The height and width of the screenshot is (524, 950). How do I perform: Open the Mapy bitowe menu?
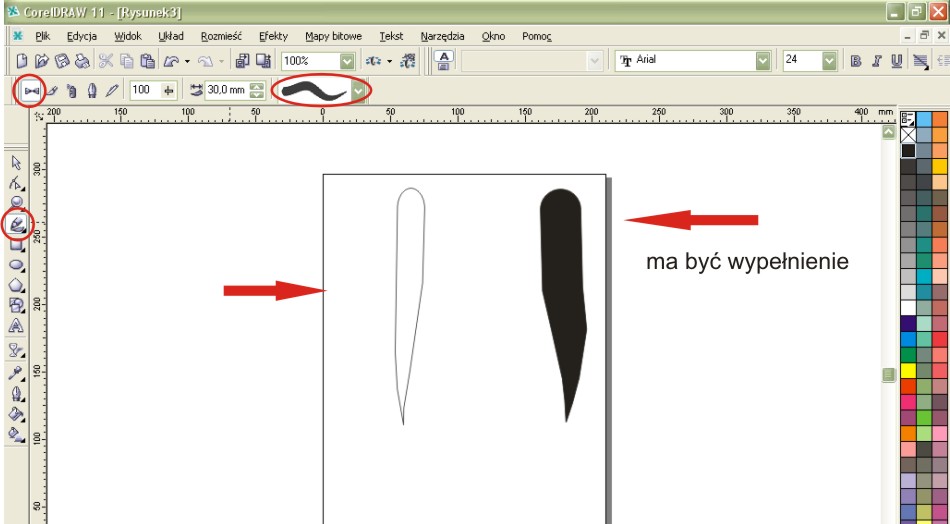click(x=333, y=36)
